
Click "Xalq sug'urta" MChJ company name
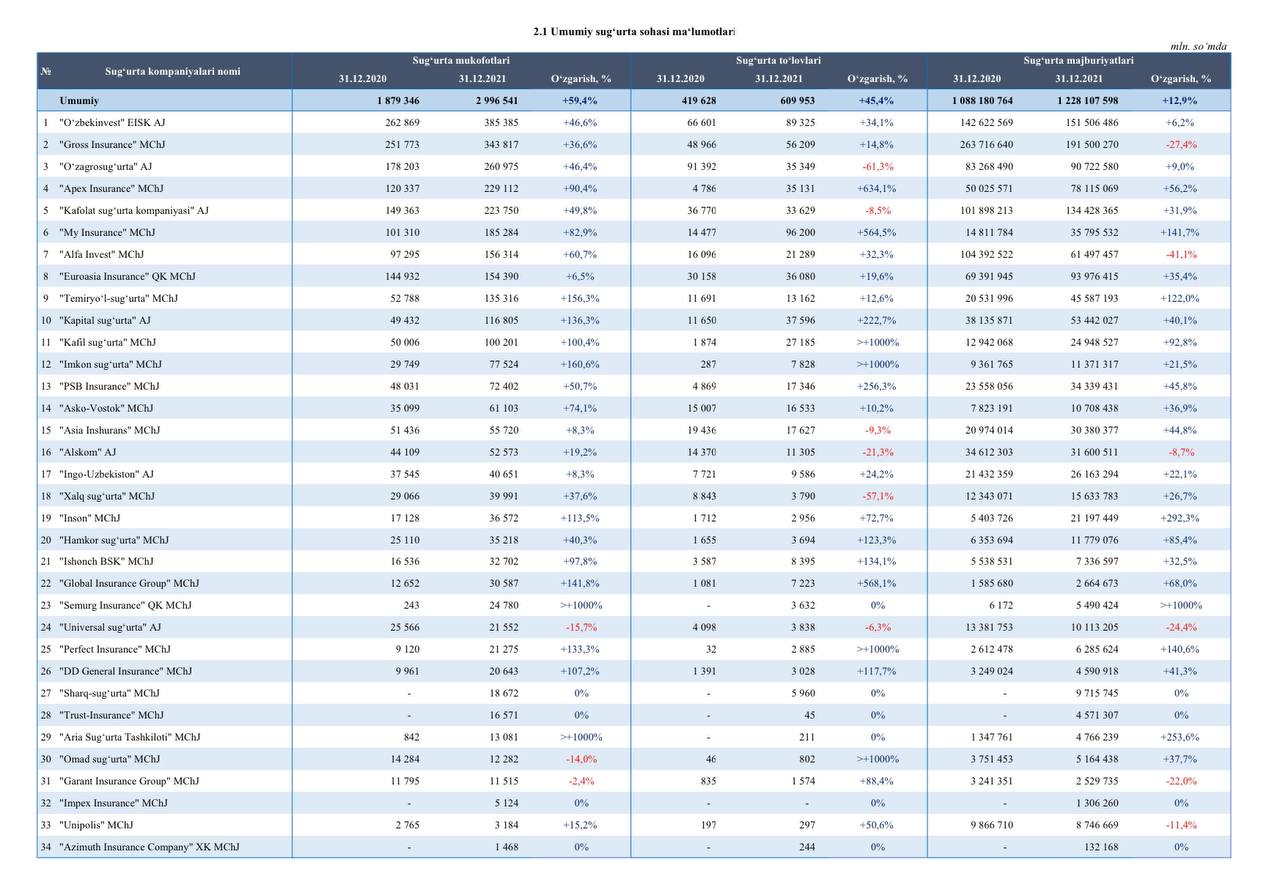click(107, 497)
